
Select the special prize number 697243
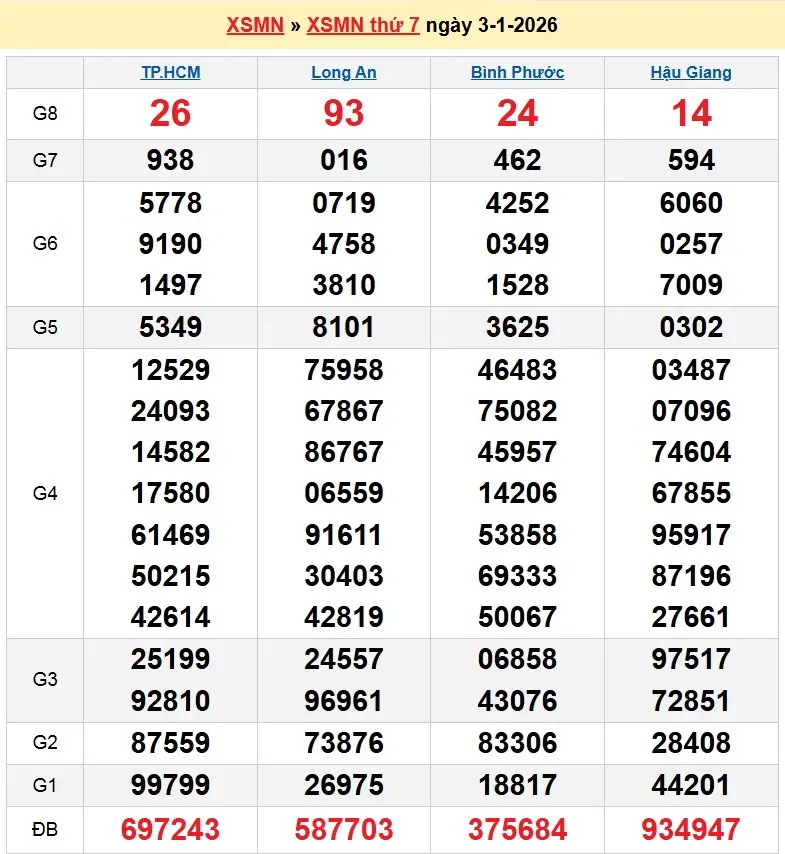pos(170,829)
